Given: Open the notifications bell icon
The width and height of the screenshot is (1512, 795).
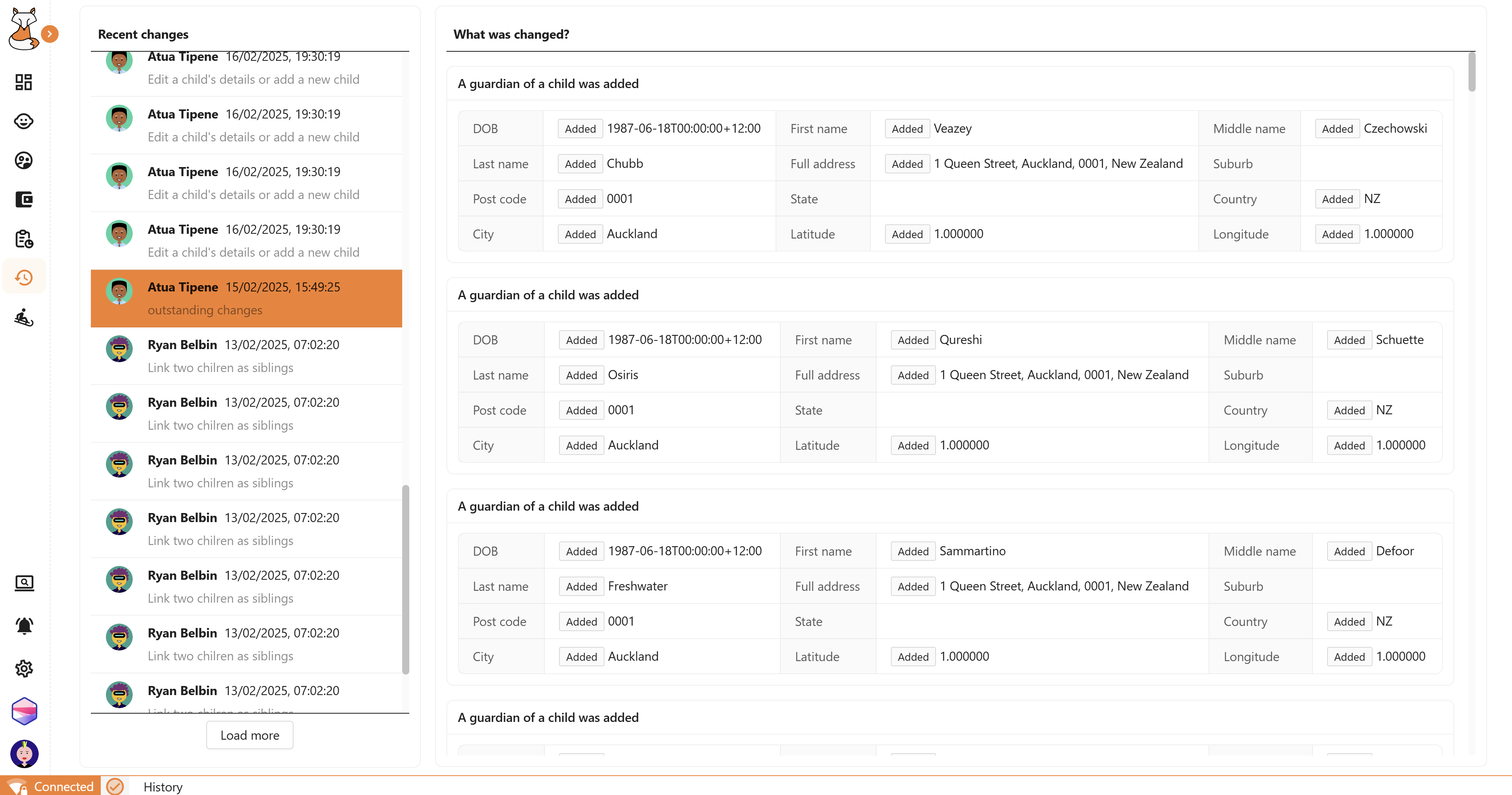Looking at the screenshot, I should click(x=23, y=626).
